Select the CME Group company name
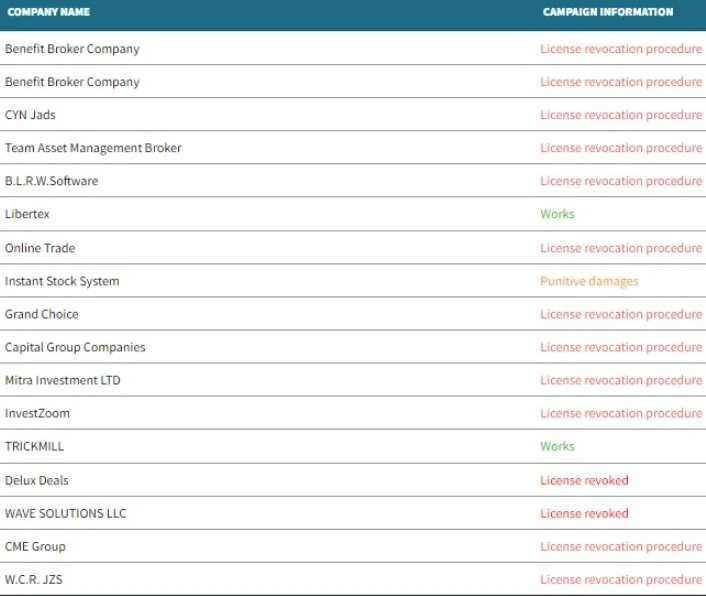 click(x=35, y=546)
